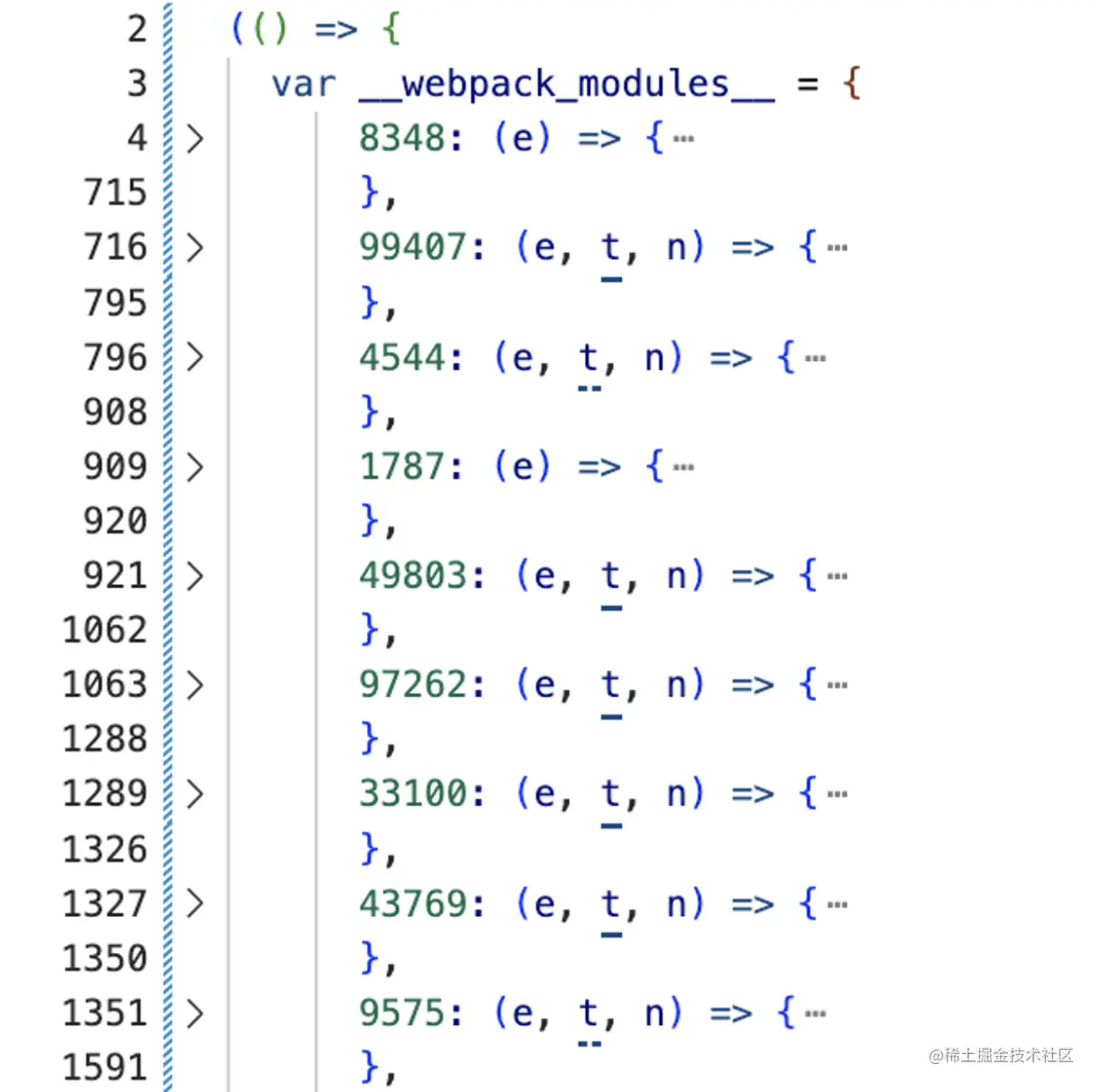The height and width of the screenshot is (1092, 1101).
Task: Expand folded module 49803 at line 921
Action: (x=194, y=577)
